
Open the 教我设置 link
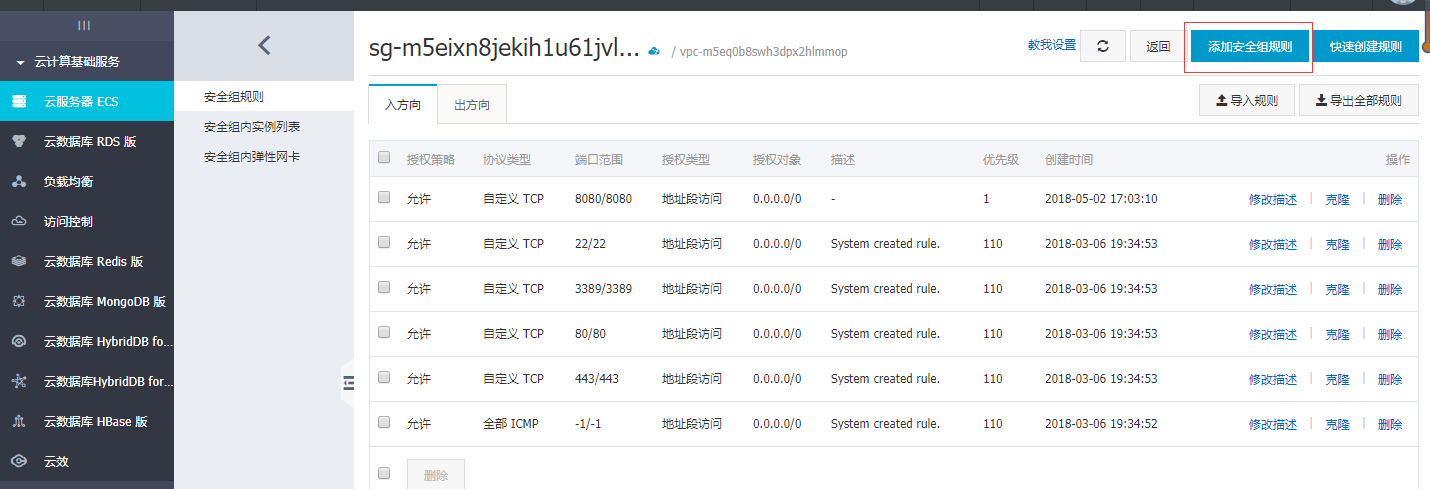[x=1052, y=46]
